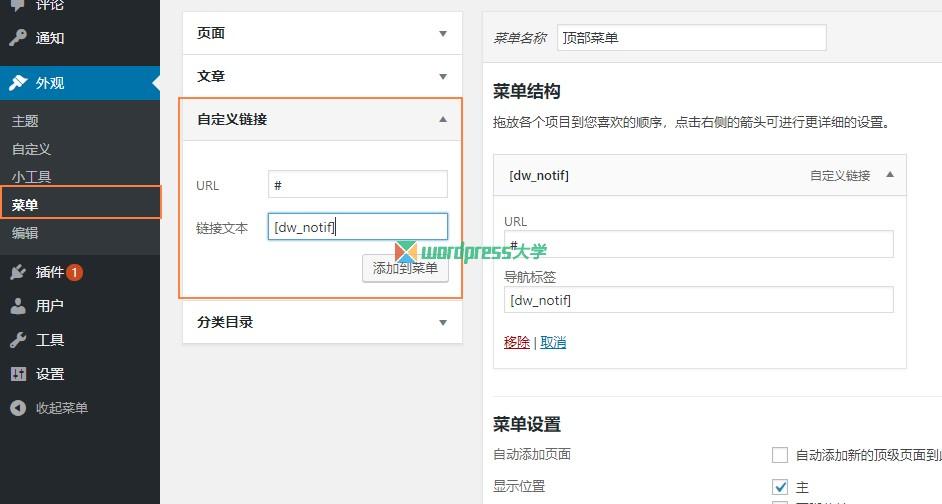The width and height of the screenshot is (942, 504).
Task: Expand the 文章 panel arrow
Action: tap(443, 77)
